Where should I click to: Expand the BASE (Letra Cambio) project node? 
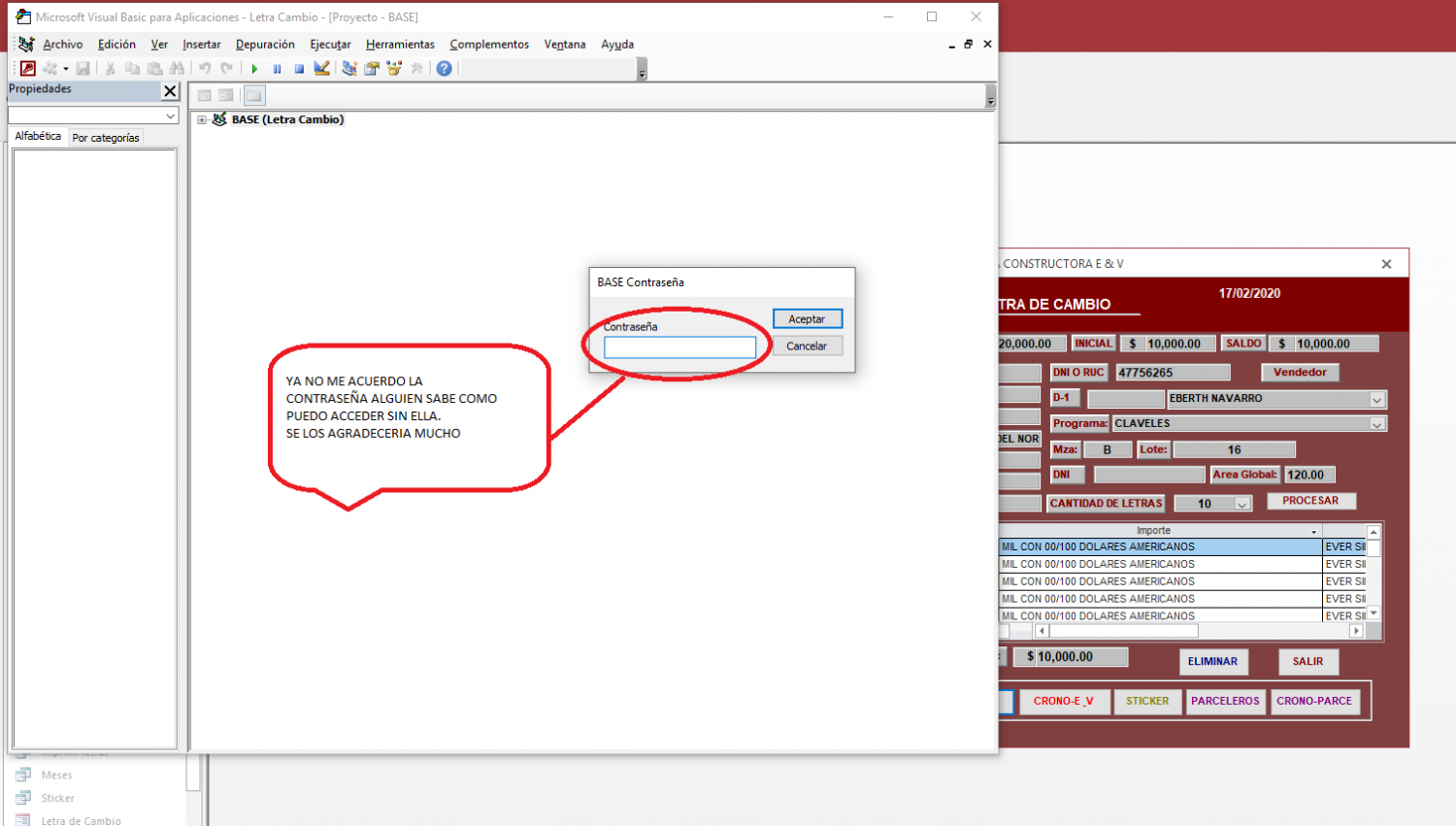(x=202, y=120)
